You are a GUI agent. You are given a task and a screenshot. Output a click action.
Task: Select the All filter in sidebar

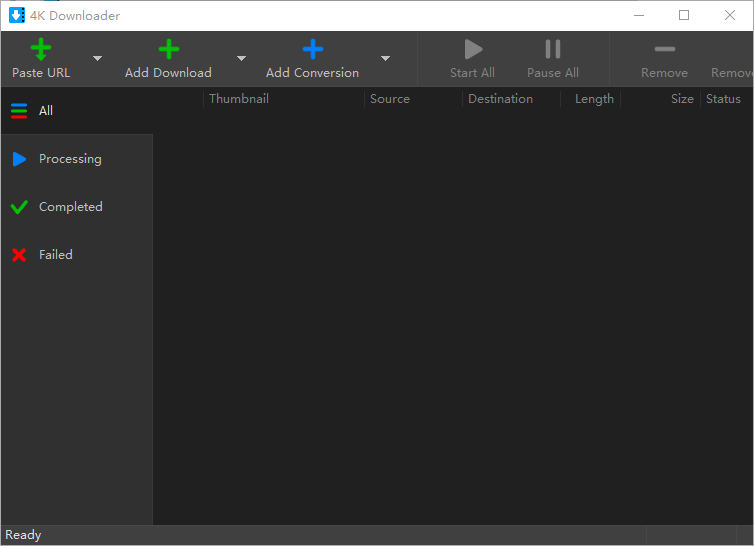[77, 111]
